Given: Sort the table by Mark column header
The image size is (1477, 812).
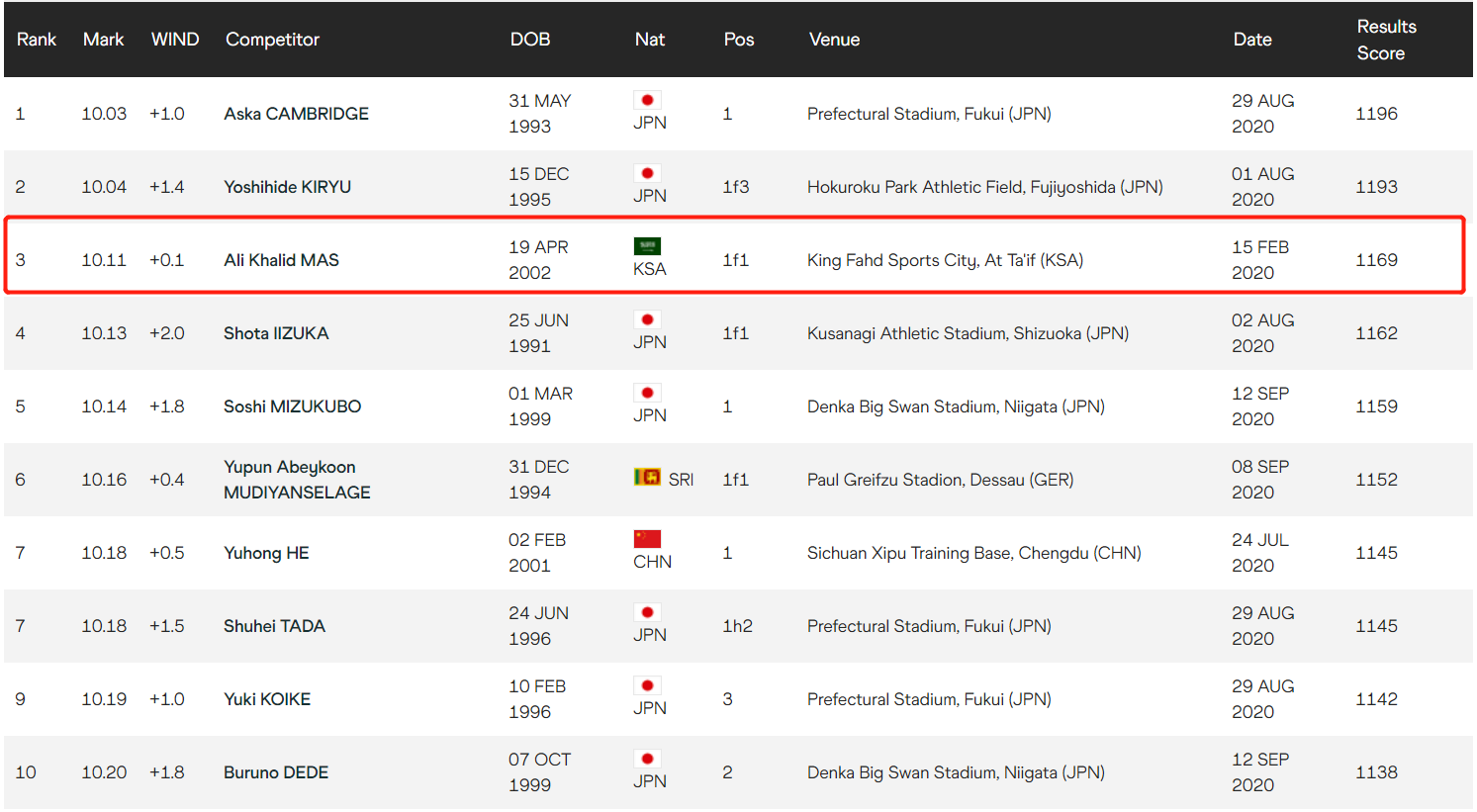Looking at the screenshot, I should click(x=103, y=40).
